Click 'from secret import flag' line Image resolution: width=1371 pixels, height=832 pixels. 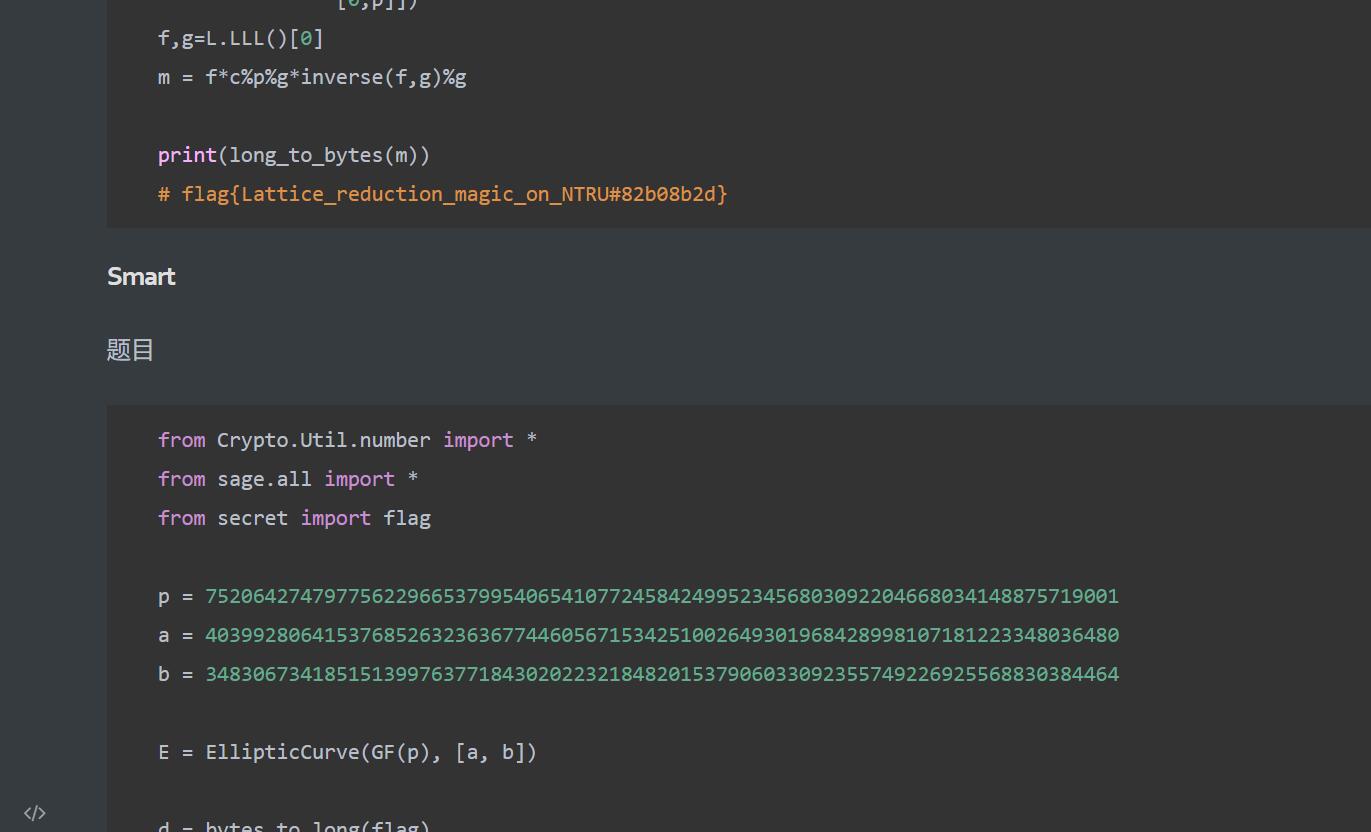tap(294, 518)
